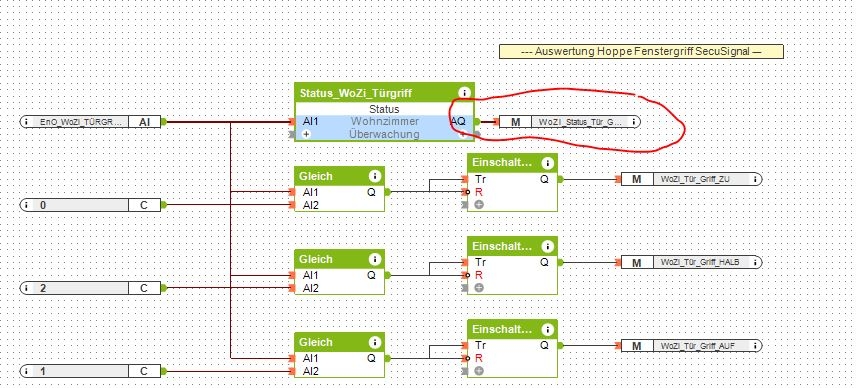
Task: Select the constant with value 1
Action: (91, 371)
